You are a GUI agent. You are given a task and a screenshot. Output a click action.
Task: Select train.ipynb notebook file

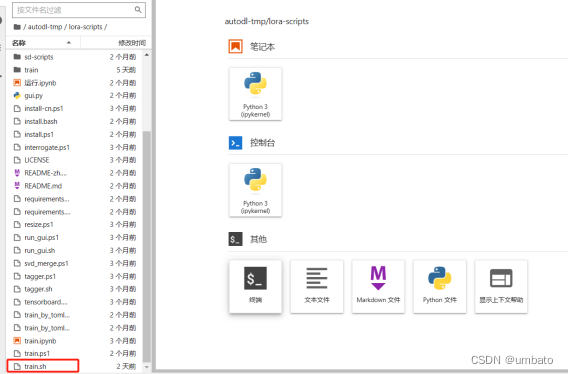pos(75,341)
